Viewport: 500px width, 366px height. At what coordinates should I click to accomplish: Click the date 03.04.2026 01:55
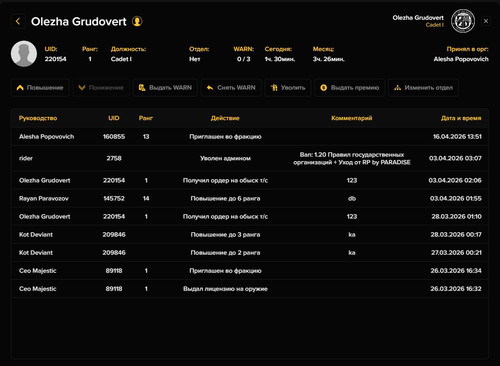pos(456,198)
